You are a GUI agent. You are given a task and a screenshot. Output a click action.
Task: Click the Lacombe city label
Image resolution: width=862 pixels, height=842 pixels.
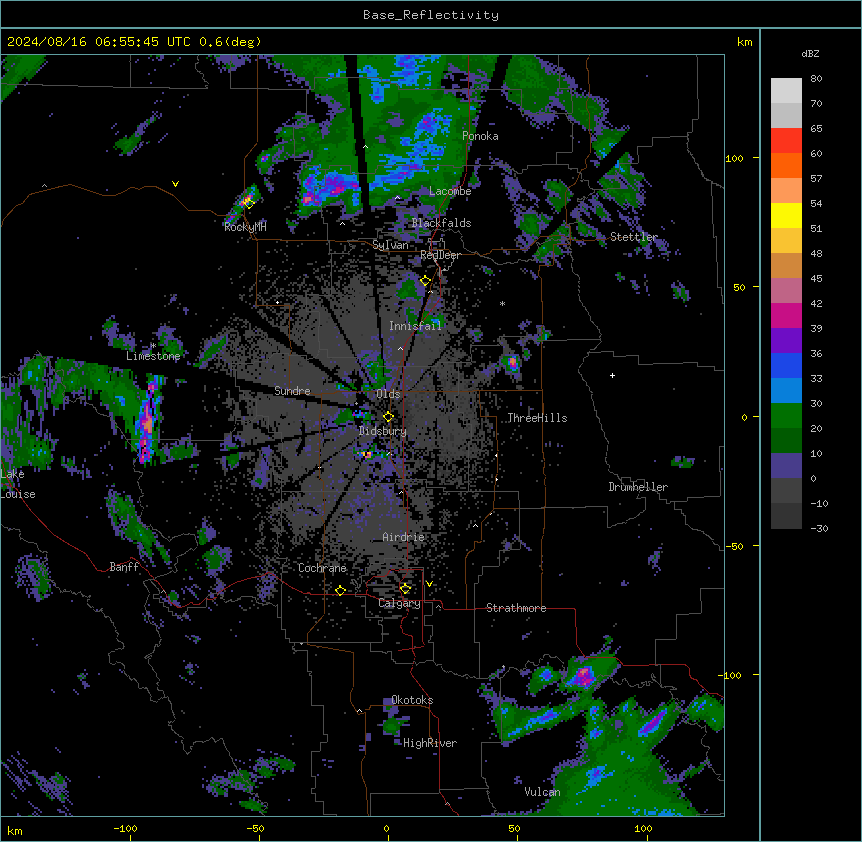pos(450,191)
